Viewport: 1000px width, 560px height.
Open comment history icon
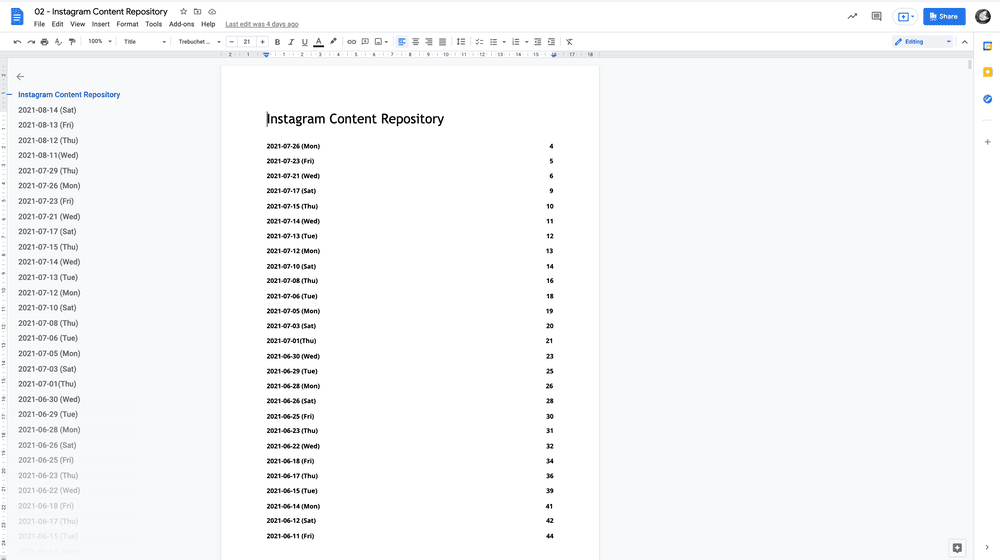[877, 16]
